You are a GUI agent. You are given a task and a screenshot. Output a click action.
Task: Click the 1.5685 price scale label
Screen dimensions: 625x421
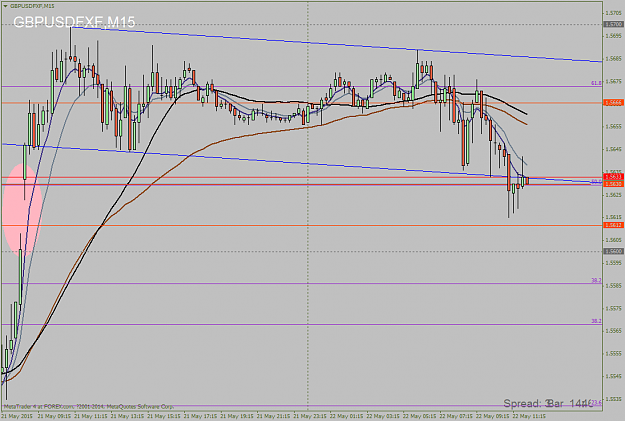tap(614, 59)
